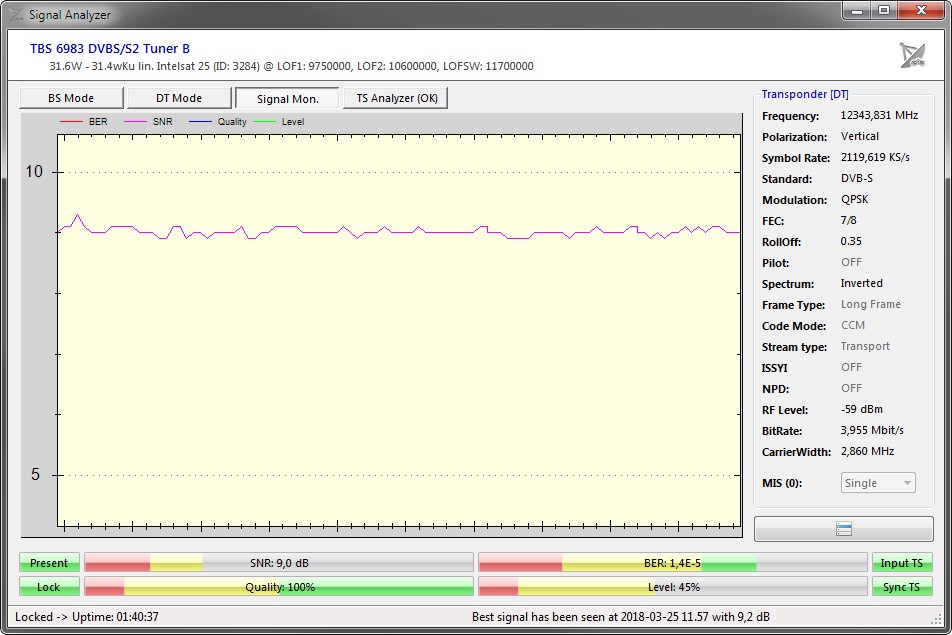Click the Frequency value 12343,831 MHz
The height and width of the screenshot is (635, 952).
tap(879, 115)
